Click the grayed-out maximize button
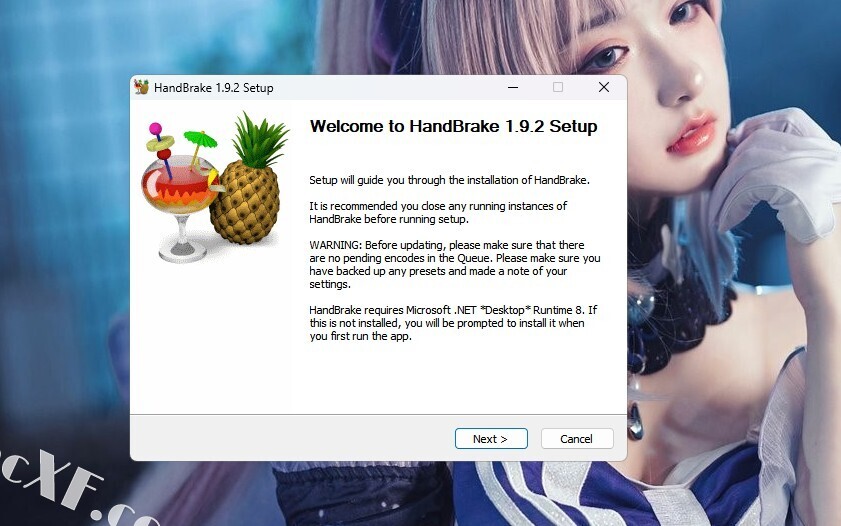 point(558,87)
